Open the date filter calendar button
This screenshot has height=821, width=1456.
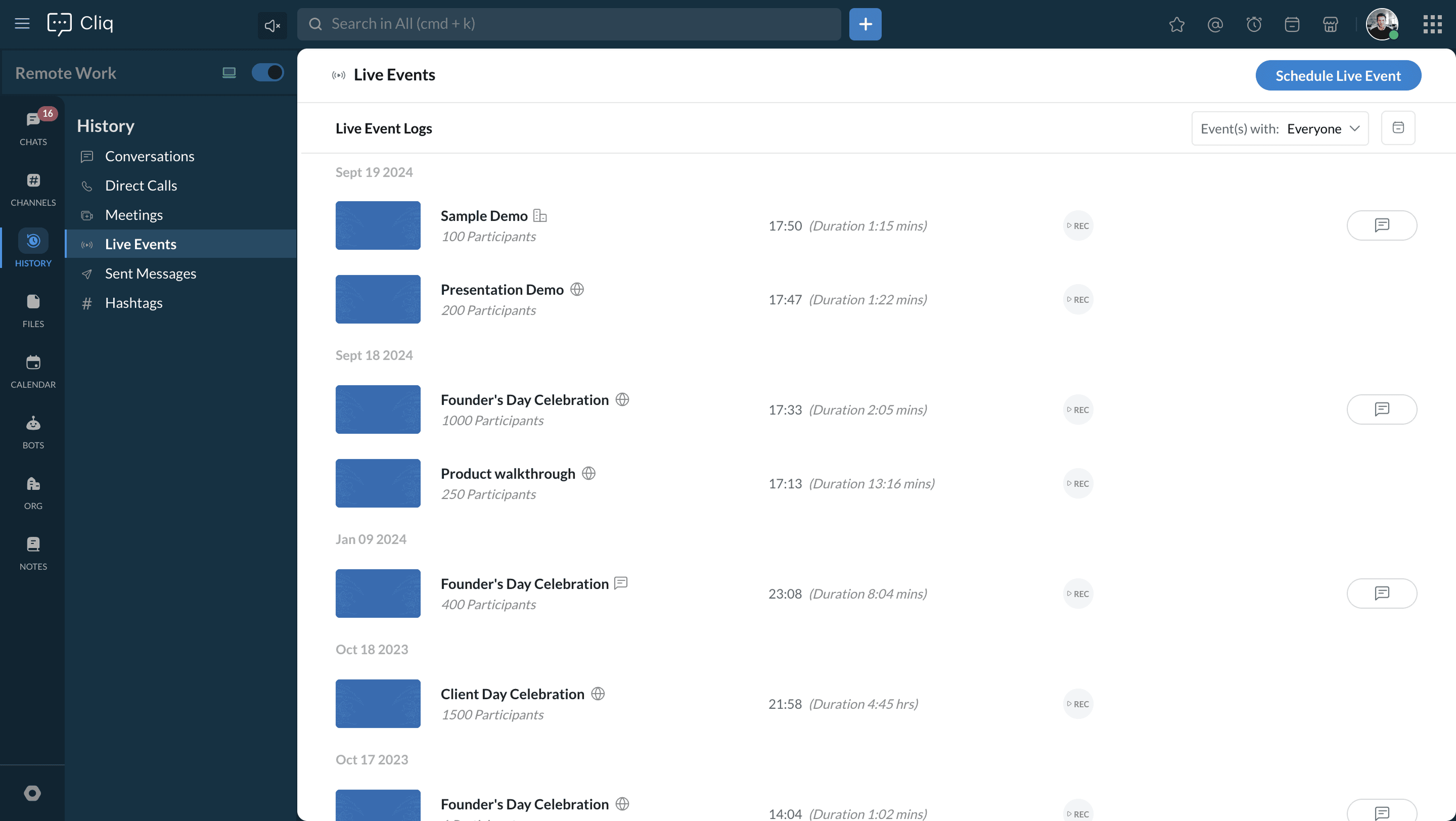[1398, 128]
